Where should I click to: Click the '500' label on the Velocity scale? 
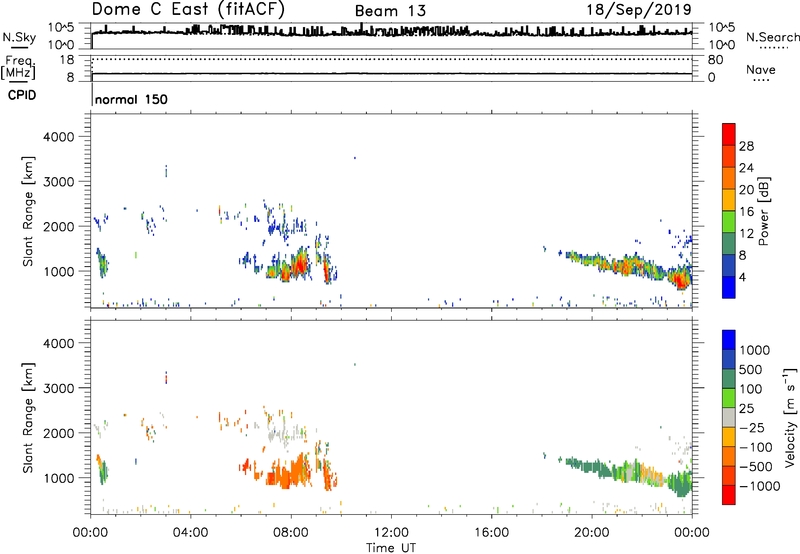750,369
